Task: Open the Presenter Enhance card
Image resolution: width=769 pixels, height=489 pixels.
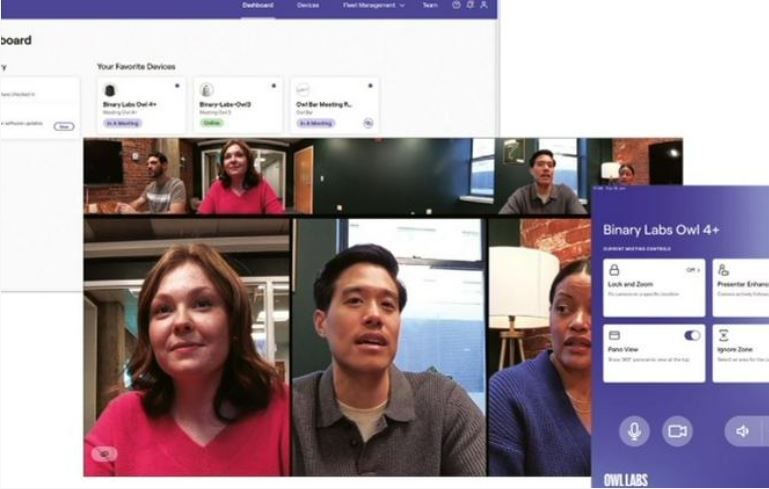Action: coord(741,288)
